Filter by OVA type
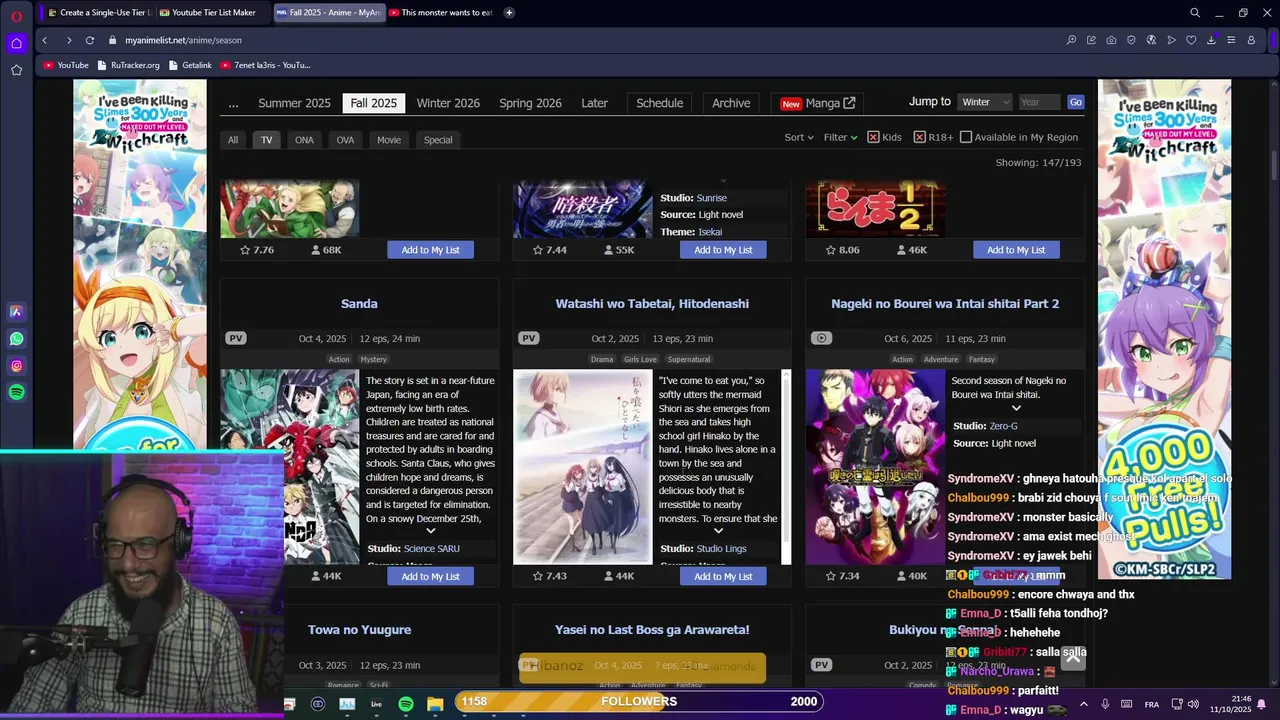Image resolution: width=1280 pixels, height=720 pixels. [345, 140]
